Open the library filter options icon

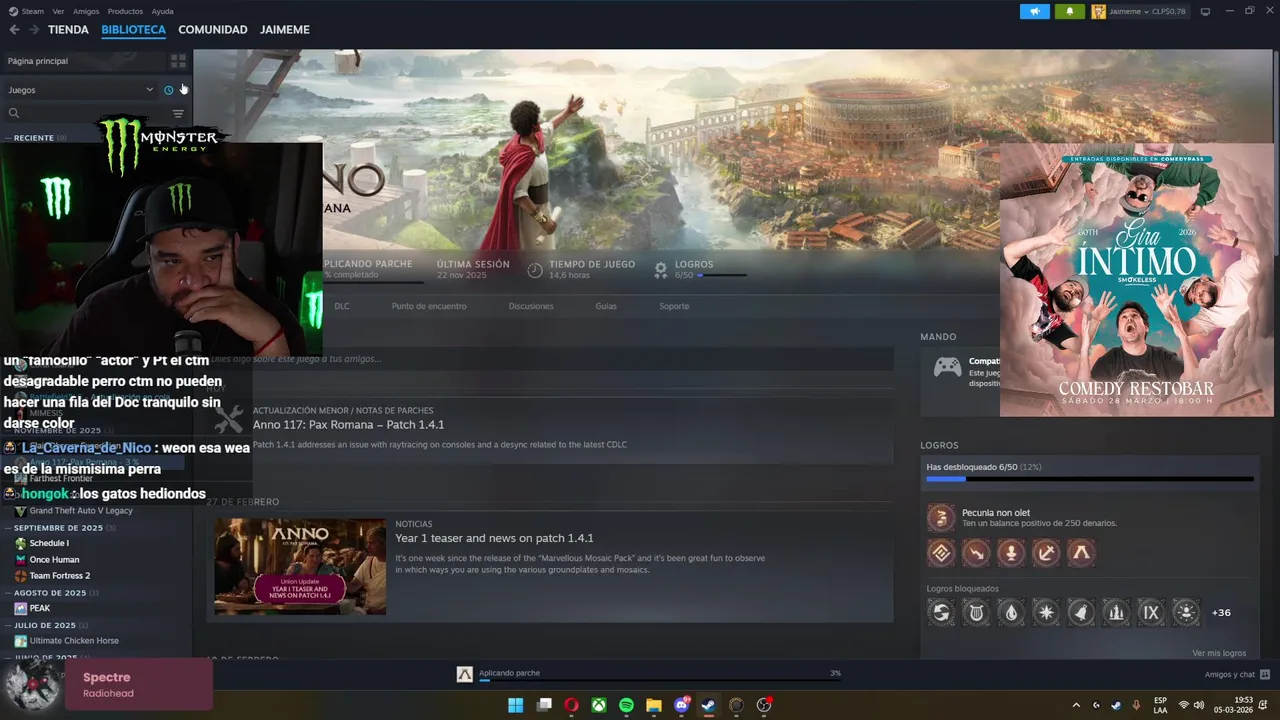pyautogui.click(x=178, y=113)
